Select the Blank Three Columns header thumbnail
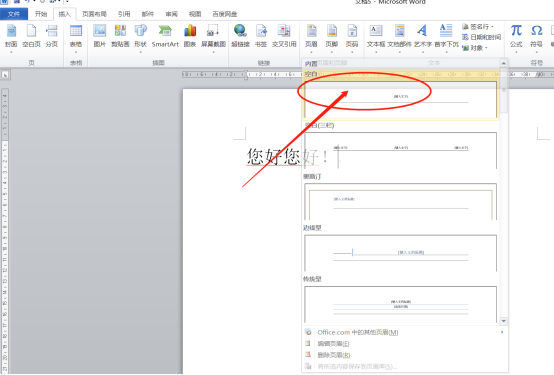554x375 pixels. tap(400, 151)
